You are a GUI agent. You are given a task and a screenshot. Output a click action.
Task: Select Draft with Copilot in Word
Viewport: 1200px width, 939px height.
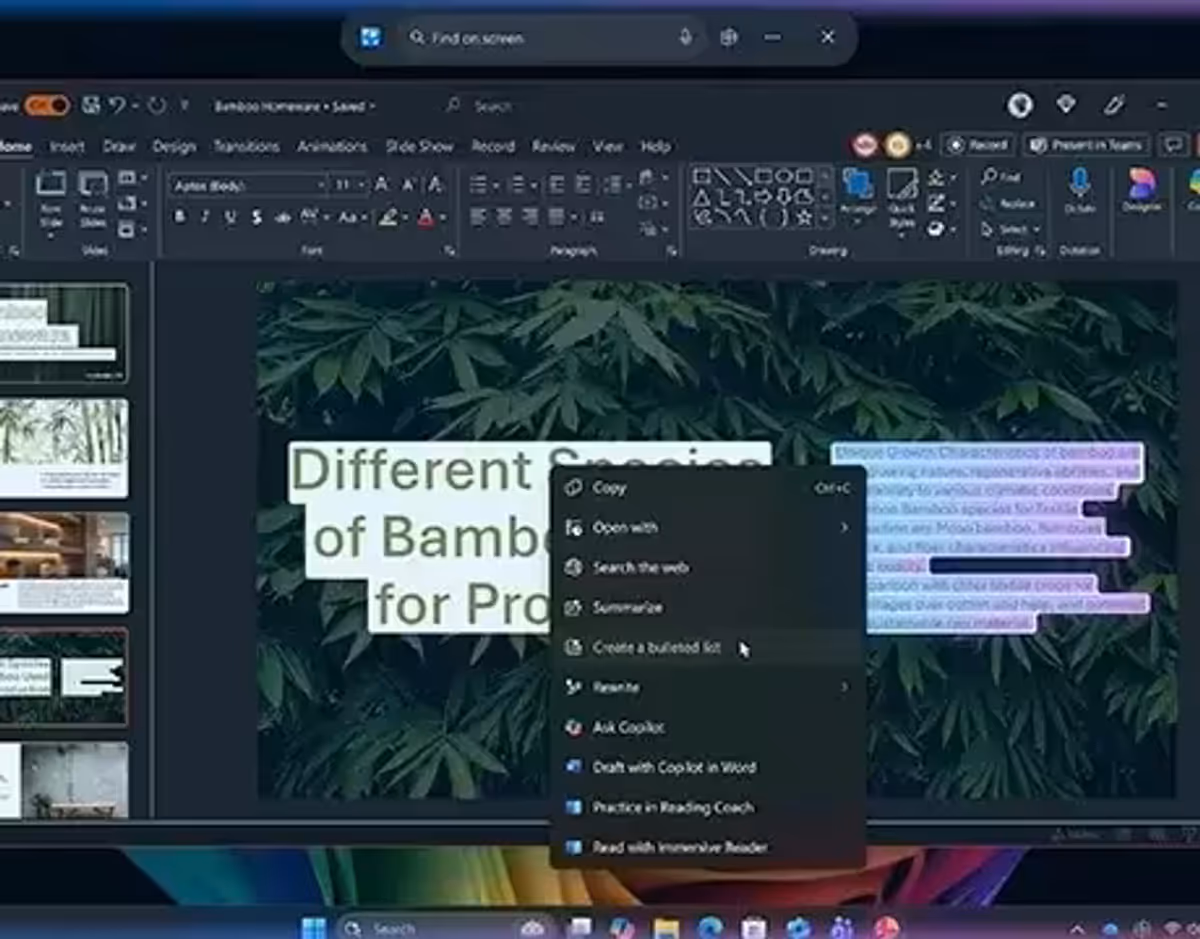[707, 768]
